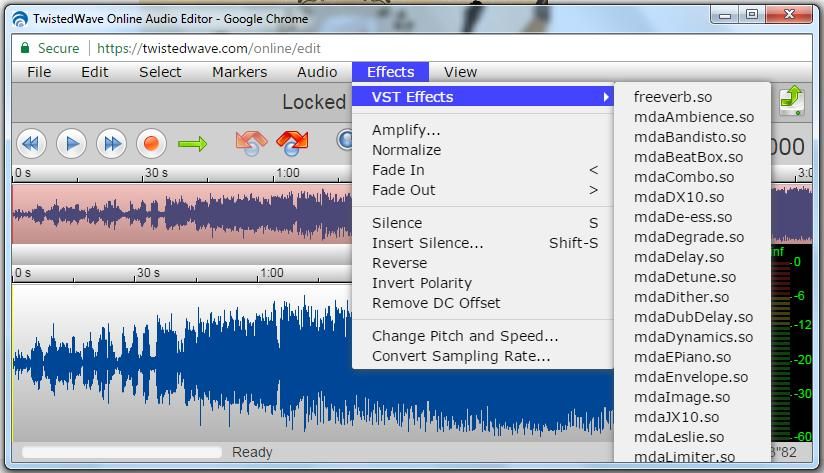Open the View menu
824x473 pixels.
(460, 72)
